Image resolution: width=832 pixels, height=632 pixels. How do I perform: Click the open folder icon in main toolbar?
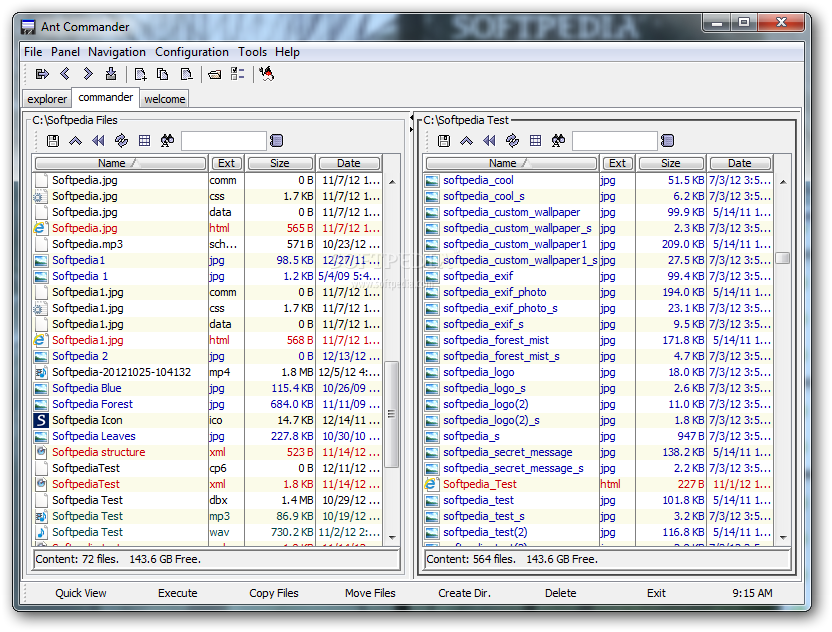214,74
